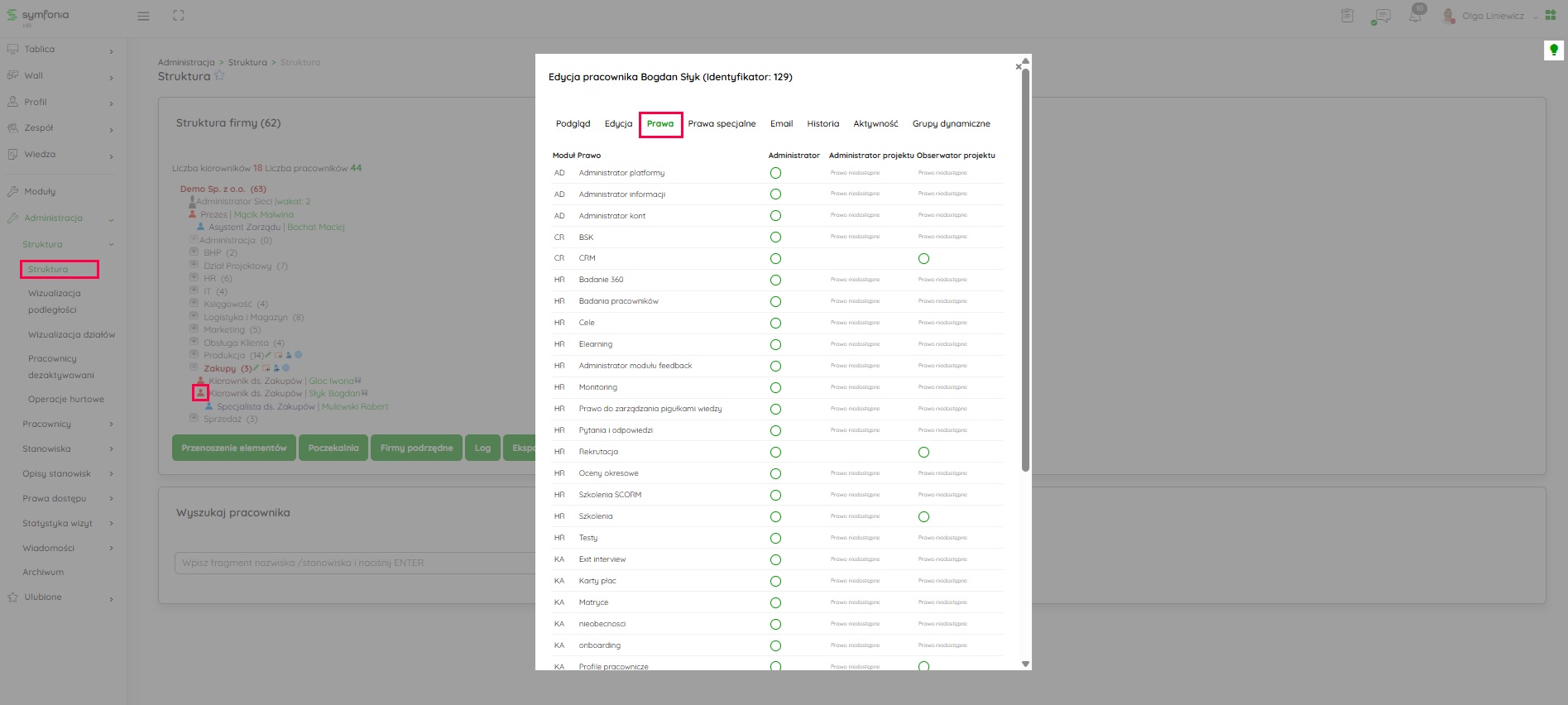Click the Poczekalnia button
Screen dimensions: 1568x705
tap(333, 448)
